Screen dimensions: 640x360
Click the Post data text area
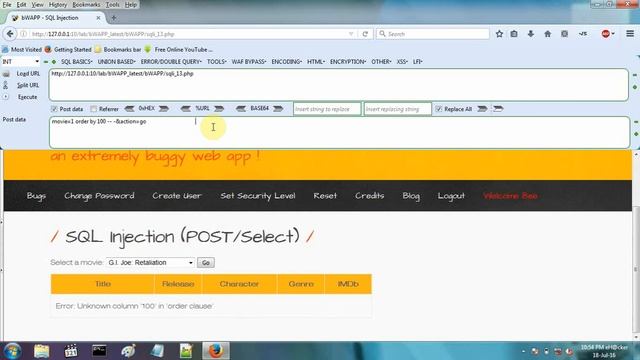340,132
